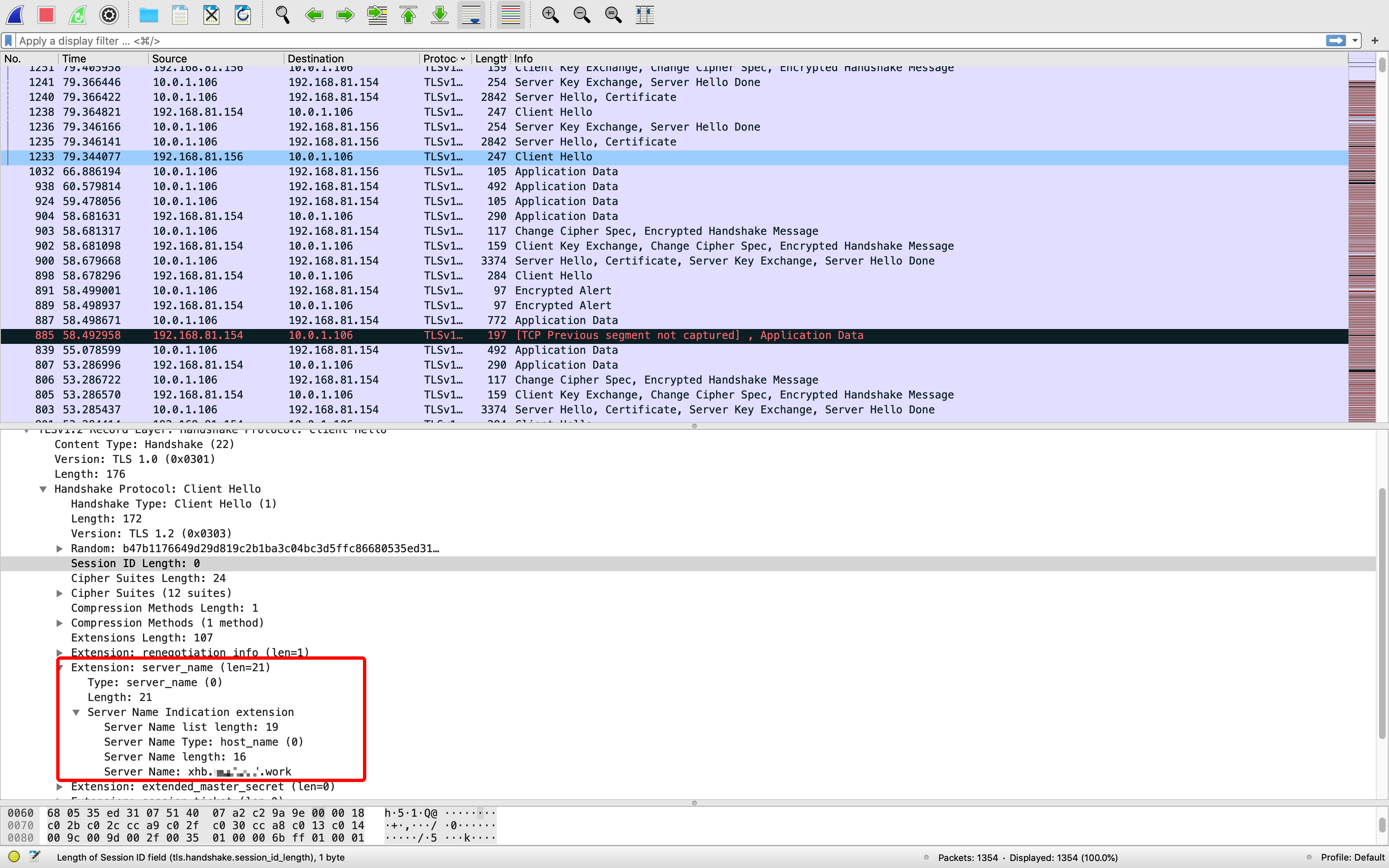The height and width of the screenshot is (868, 1389).
Task: Expand Extension: extended_master_secret node
Action: 60,787
